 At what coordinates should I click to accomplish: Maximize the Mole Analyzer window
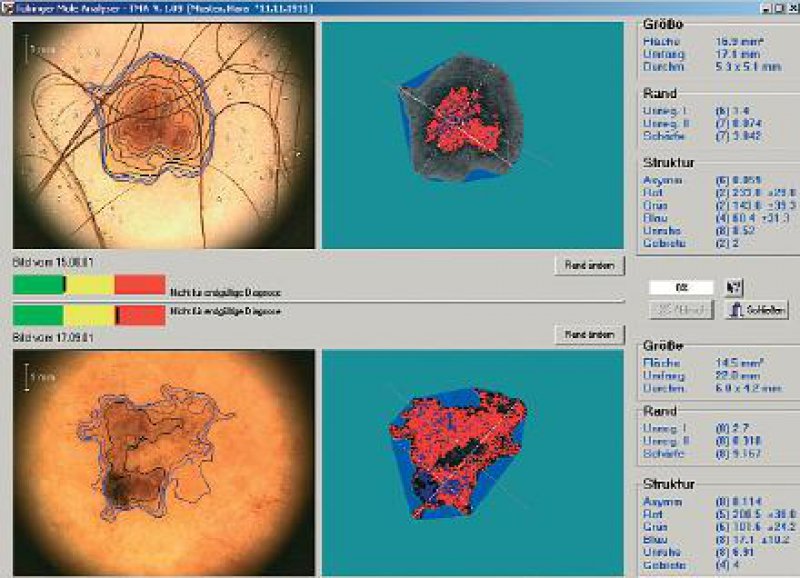(780, 8)
